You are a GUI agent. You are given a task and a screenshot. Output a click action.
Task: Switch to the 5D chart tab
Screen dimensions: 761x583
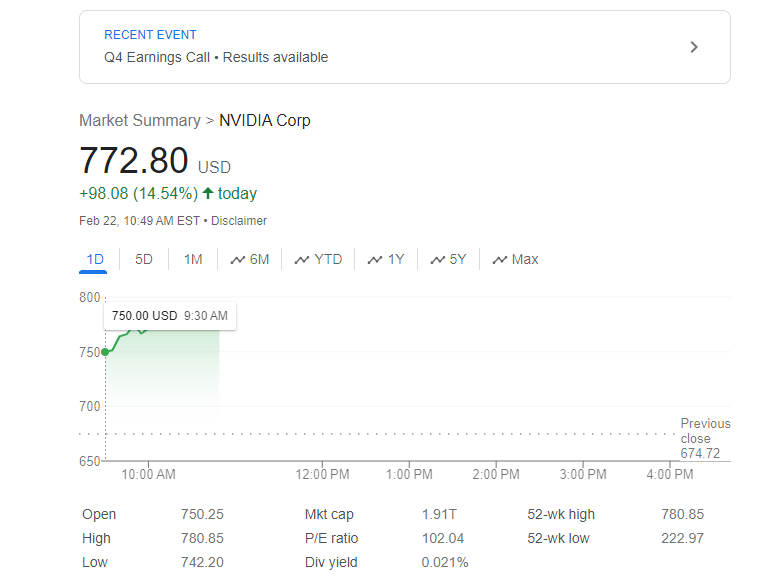(144, 259)
